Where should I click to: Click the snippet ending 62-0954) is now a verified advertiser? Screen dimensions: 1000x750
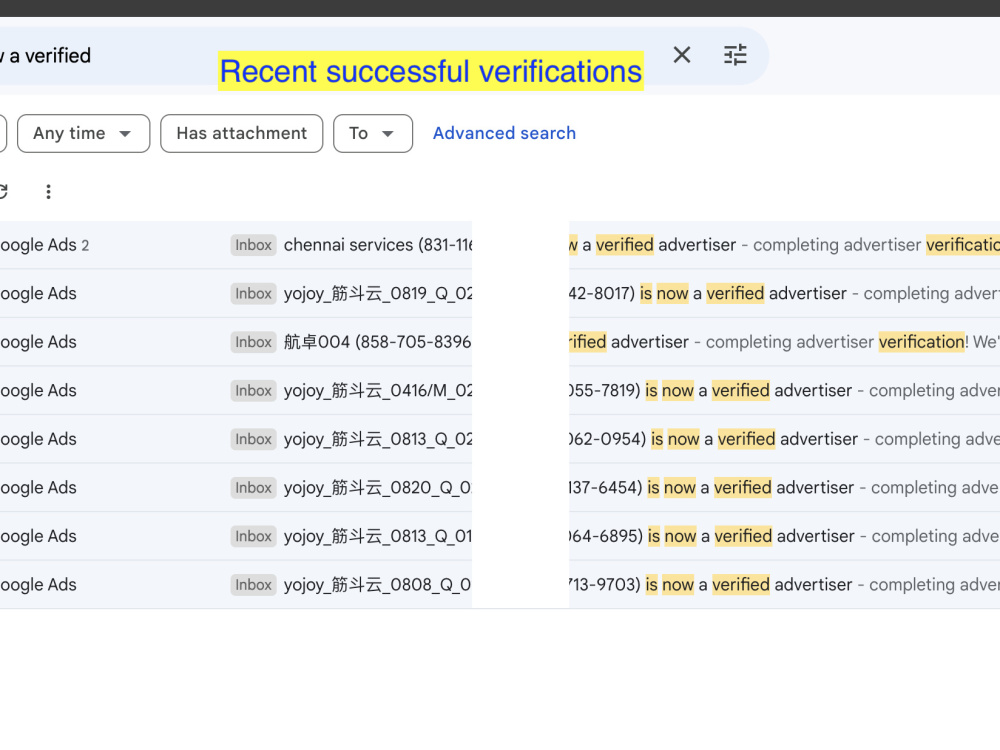[714, 439]
